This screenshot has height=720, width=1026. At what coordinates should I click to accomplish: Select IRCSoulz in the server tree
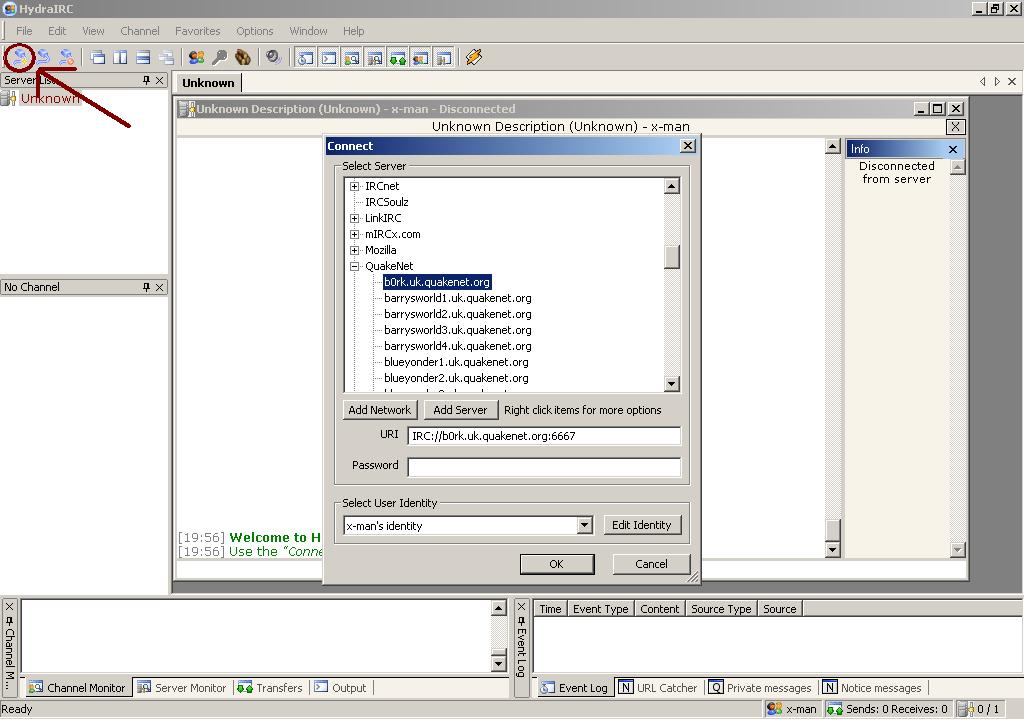point(387,202)
